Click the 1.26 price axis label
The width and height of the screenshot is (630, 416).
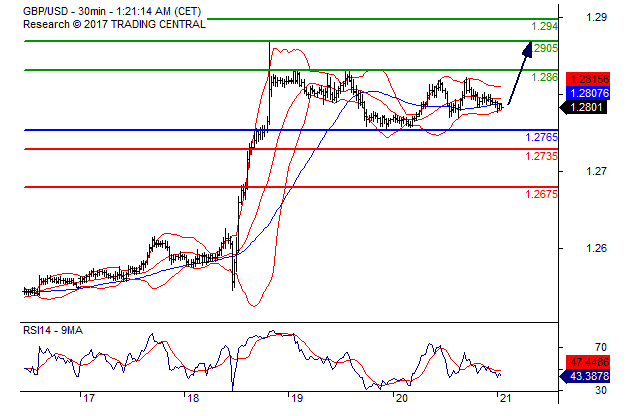pyautogui.click(x=597, y=248)
